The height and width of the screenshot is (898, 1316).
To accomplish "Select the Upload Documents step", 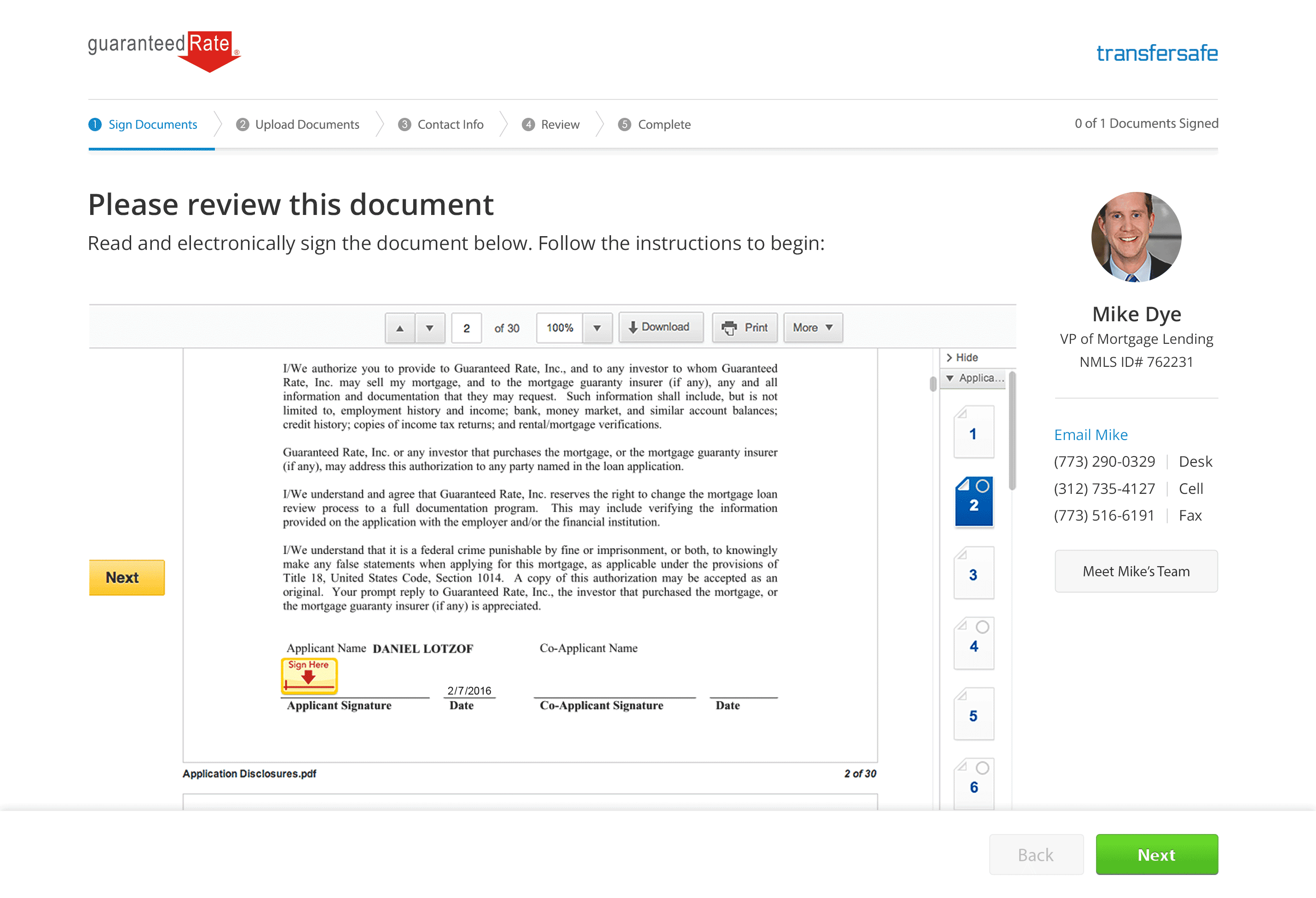I will point(298,125).
